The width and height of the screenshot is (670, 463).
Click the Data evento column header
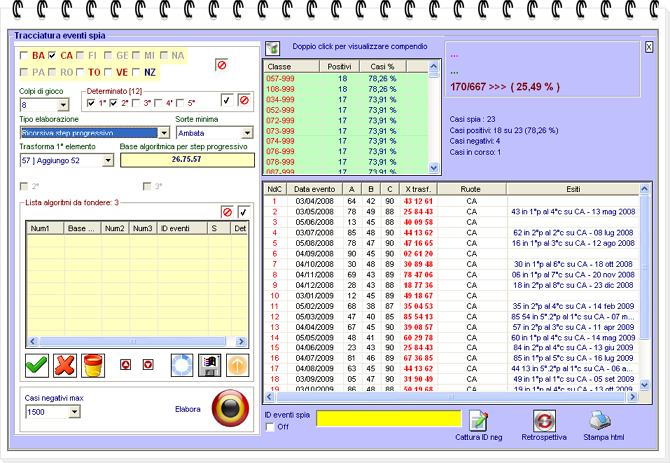(312, 188)
